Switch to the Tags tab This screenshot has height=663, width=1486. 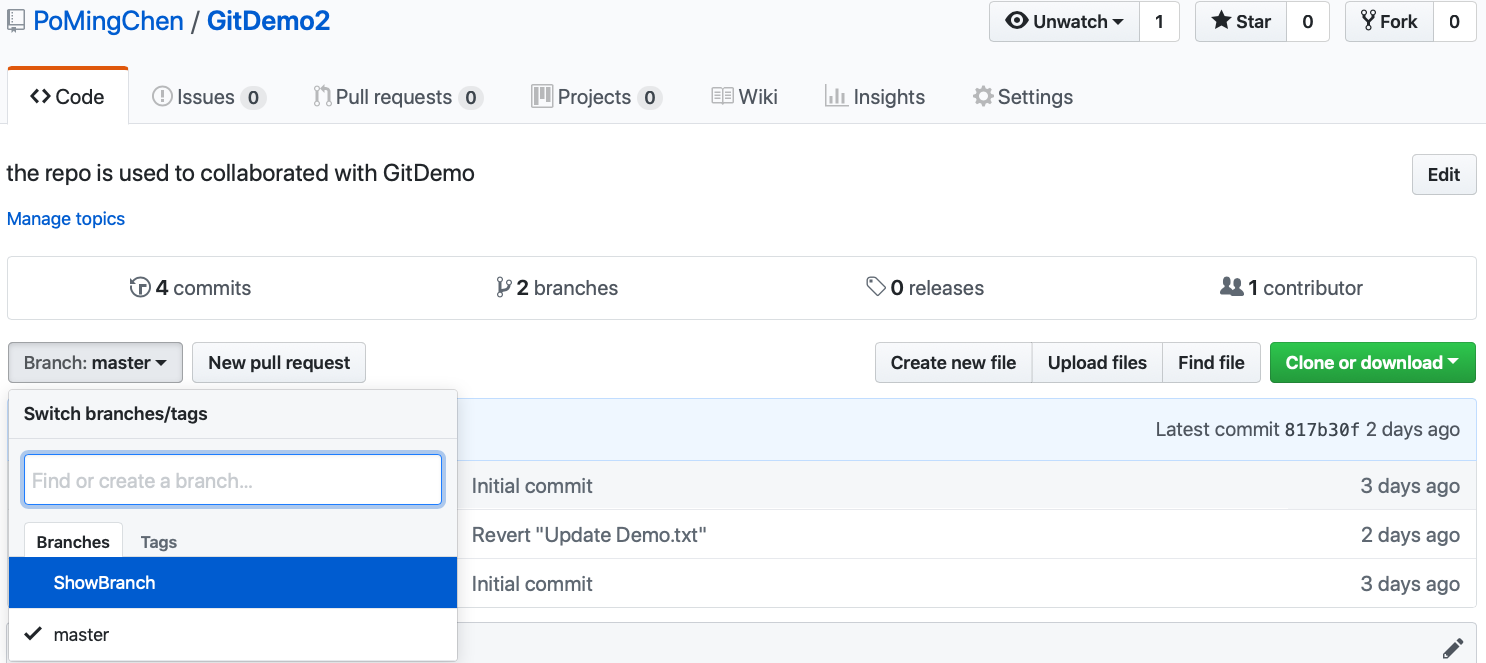pyautogui.click(x=158, y=542)
